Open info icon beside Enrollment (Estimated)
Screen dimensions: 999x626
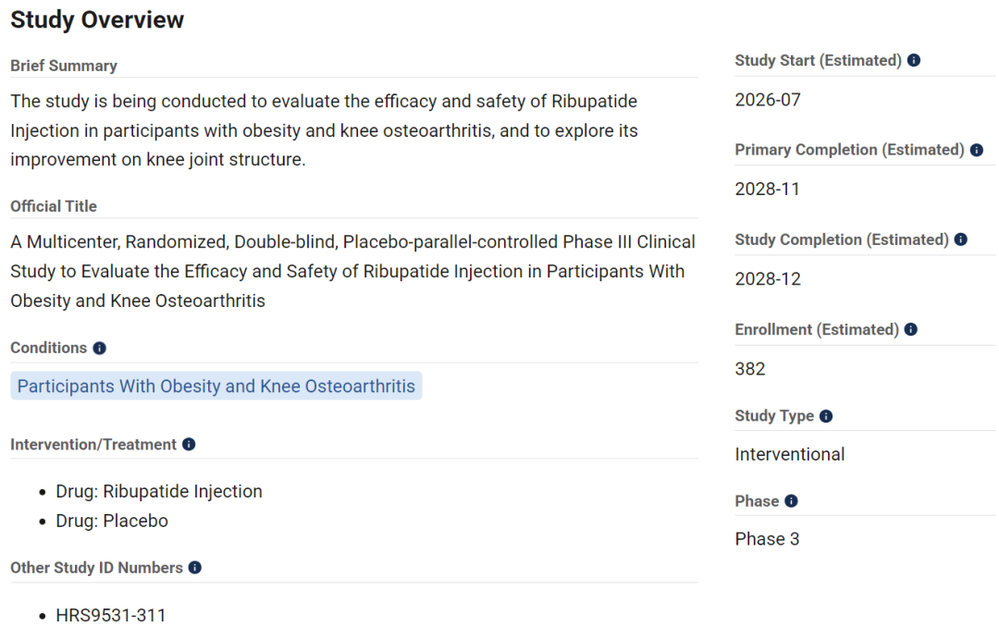pos(911,329)
